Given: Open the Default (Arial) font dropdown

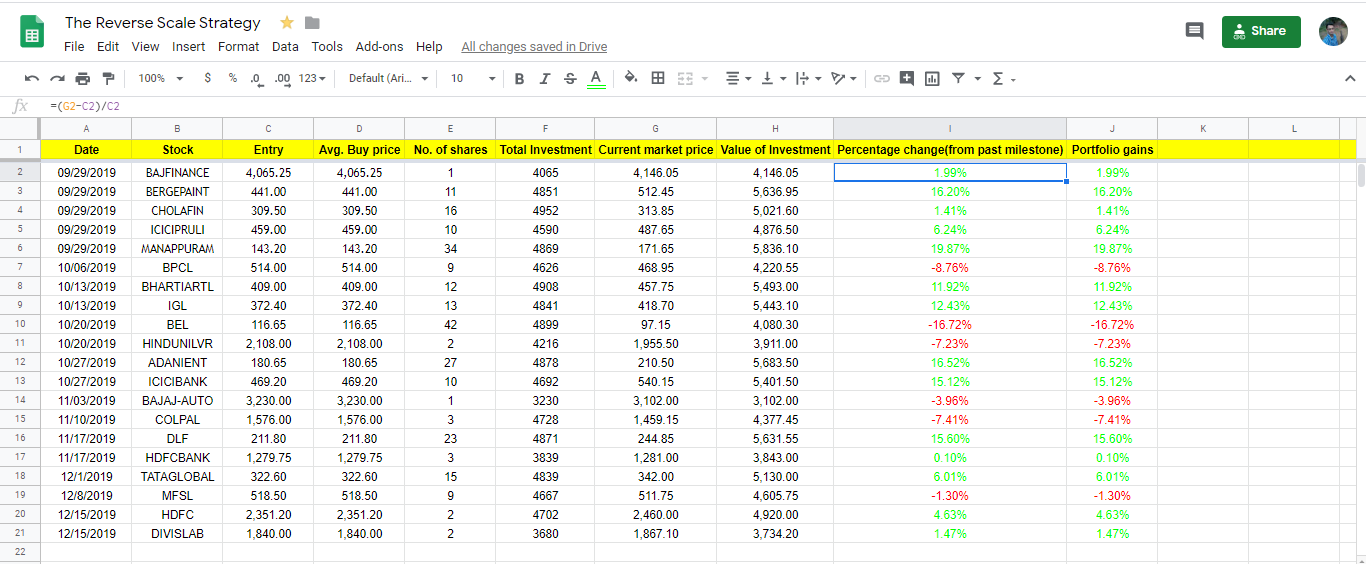Looking at the screenshot, I should tap(388, 78).
